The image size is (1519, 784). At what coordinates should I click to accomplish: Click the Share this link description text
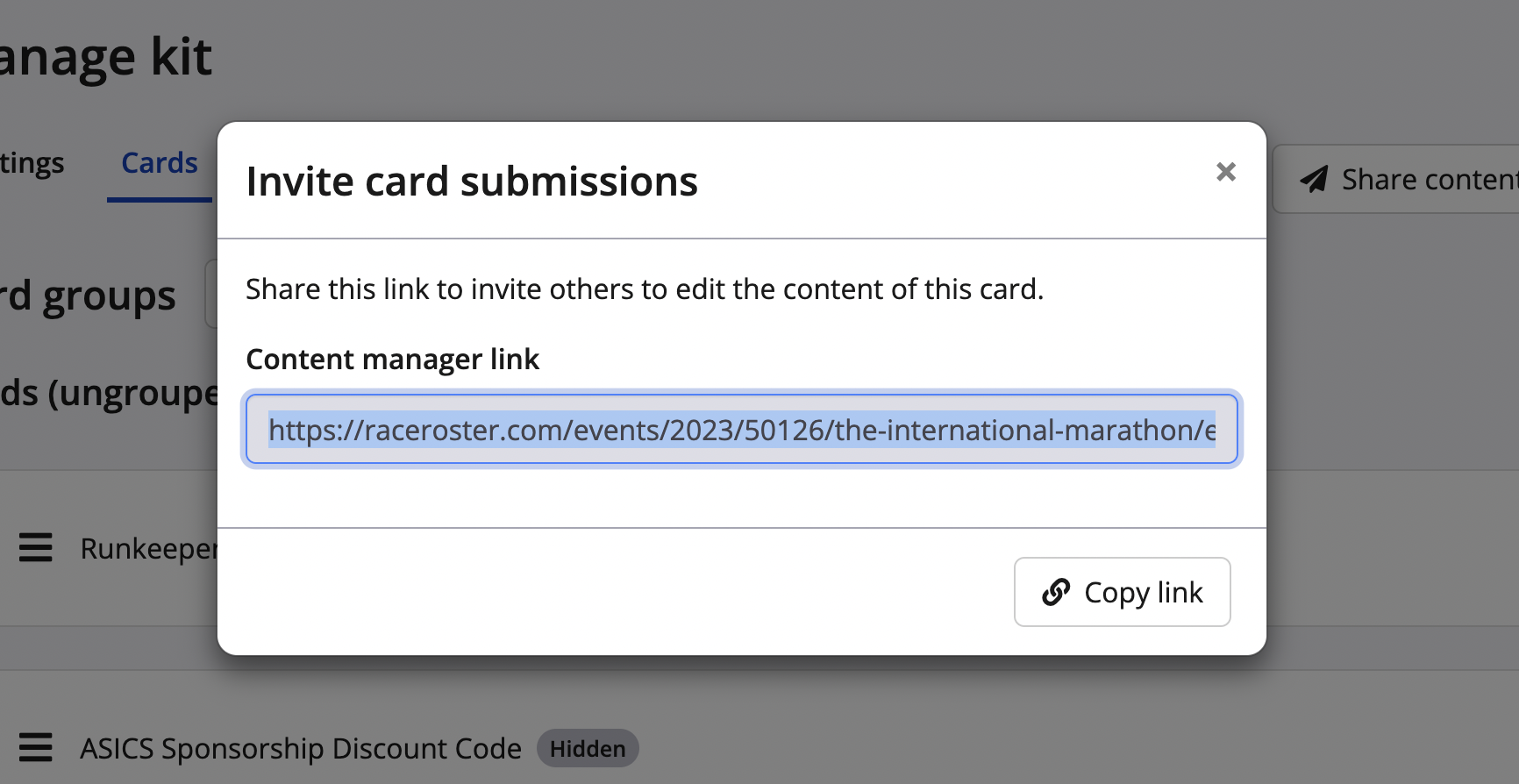[644, 289]
